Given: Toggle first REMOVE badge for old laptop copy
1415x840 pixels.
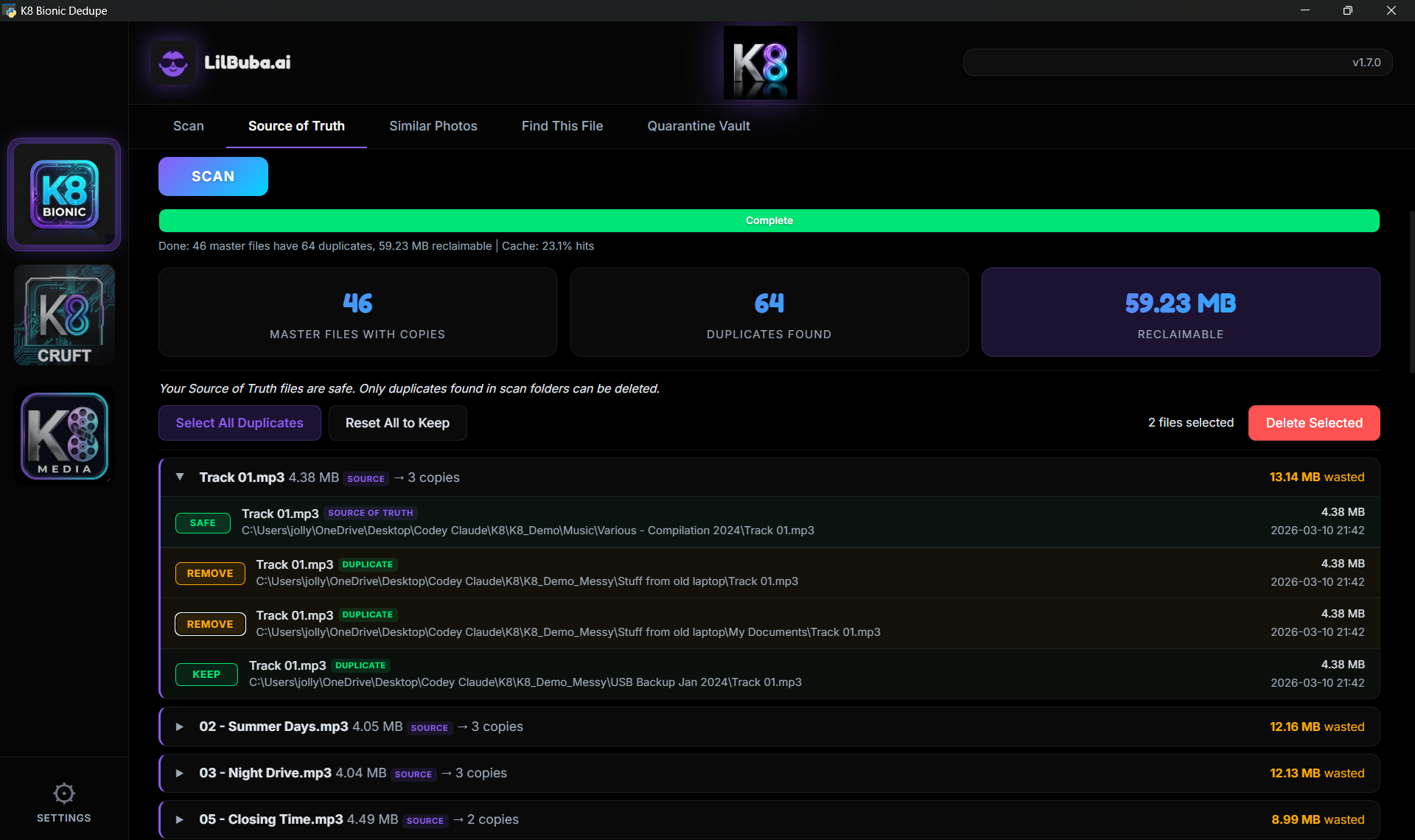Looking at the screenshot, I should (x=210, y=573).
